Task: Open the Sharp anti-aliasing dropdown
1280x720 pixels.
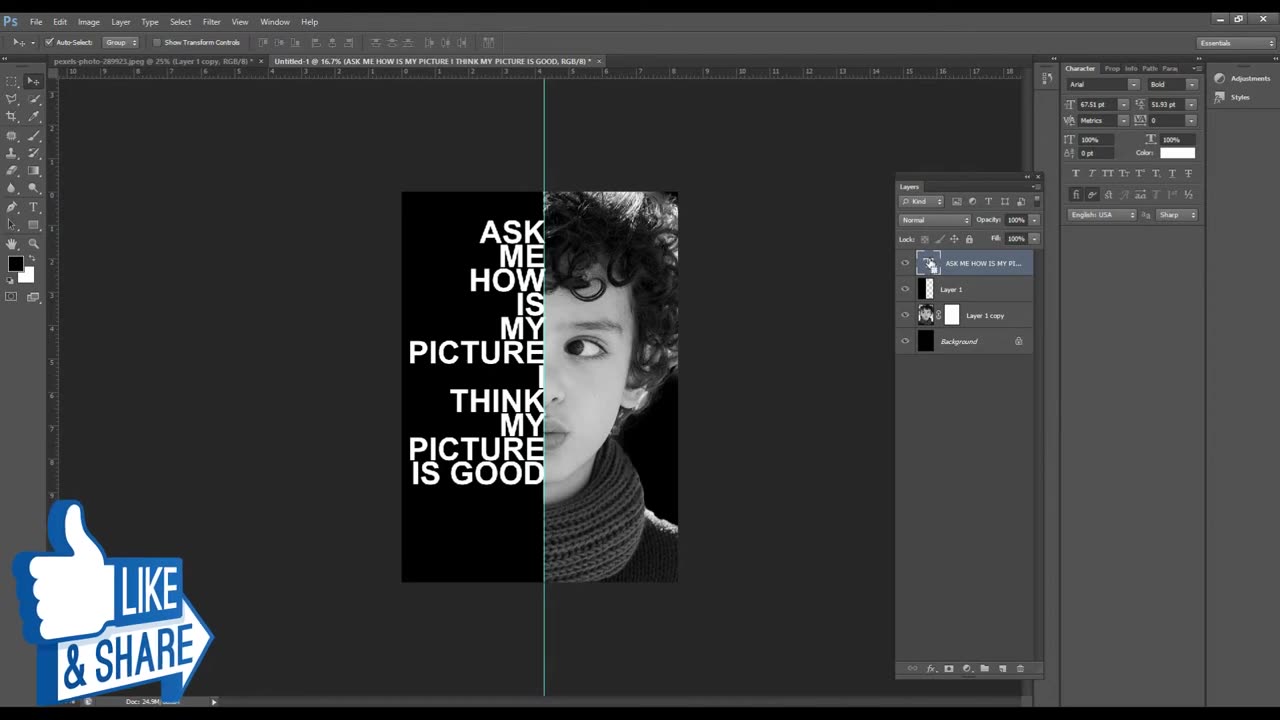Action: tap(1178, 214)
